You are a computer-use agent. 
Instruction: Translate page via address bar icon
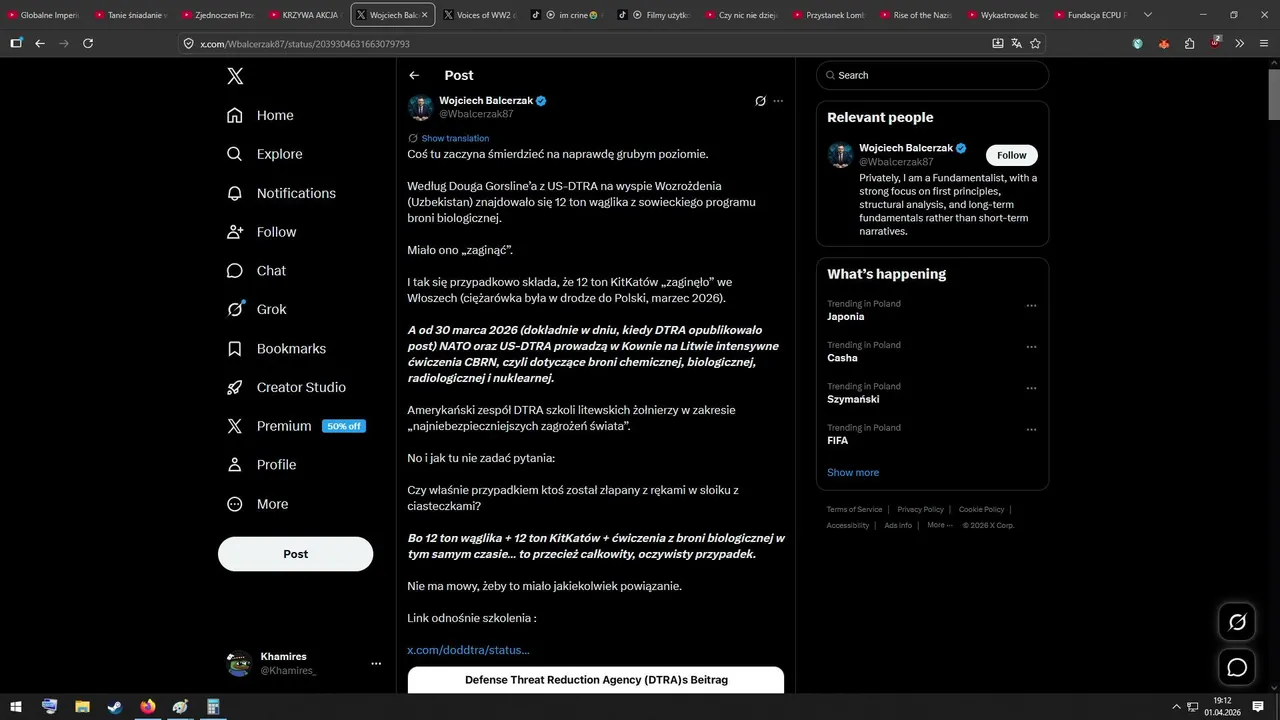1016,43
